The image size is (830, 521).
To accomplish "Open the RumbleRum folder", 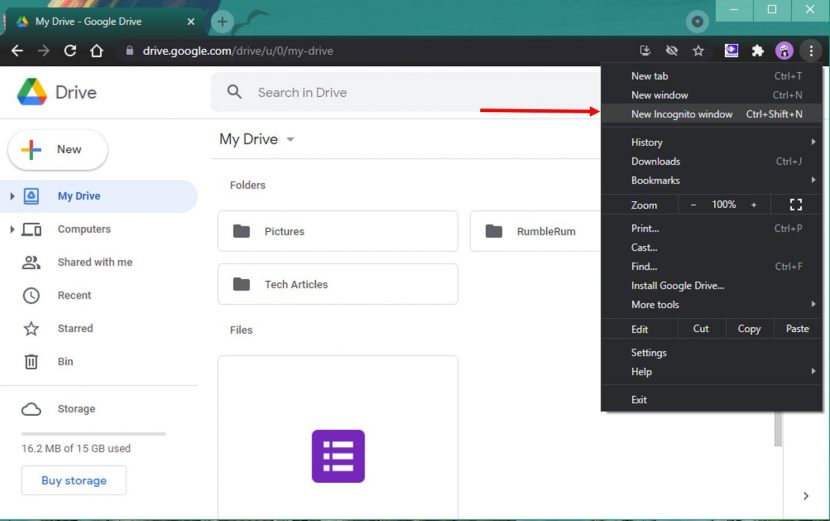I will pos(536,231).
